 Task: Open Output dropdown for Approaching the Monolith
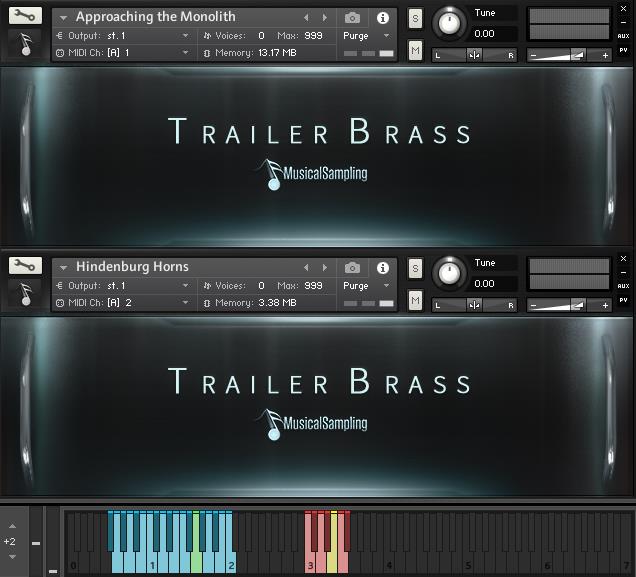point(185,36)
